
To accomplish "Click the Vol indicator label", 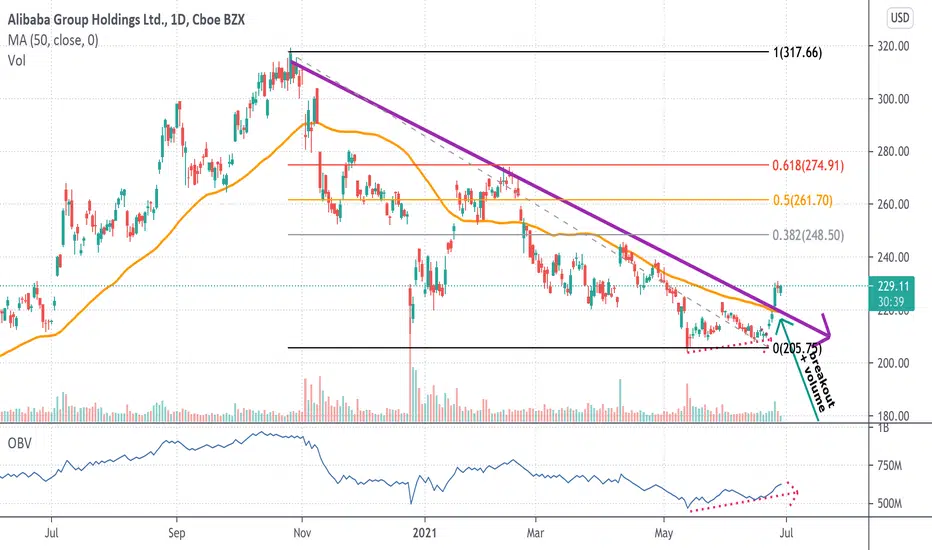I will click(x=17, y=60).
